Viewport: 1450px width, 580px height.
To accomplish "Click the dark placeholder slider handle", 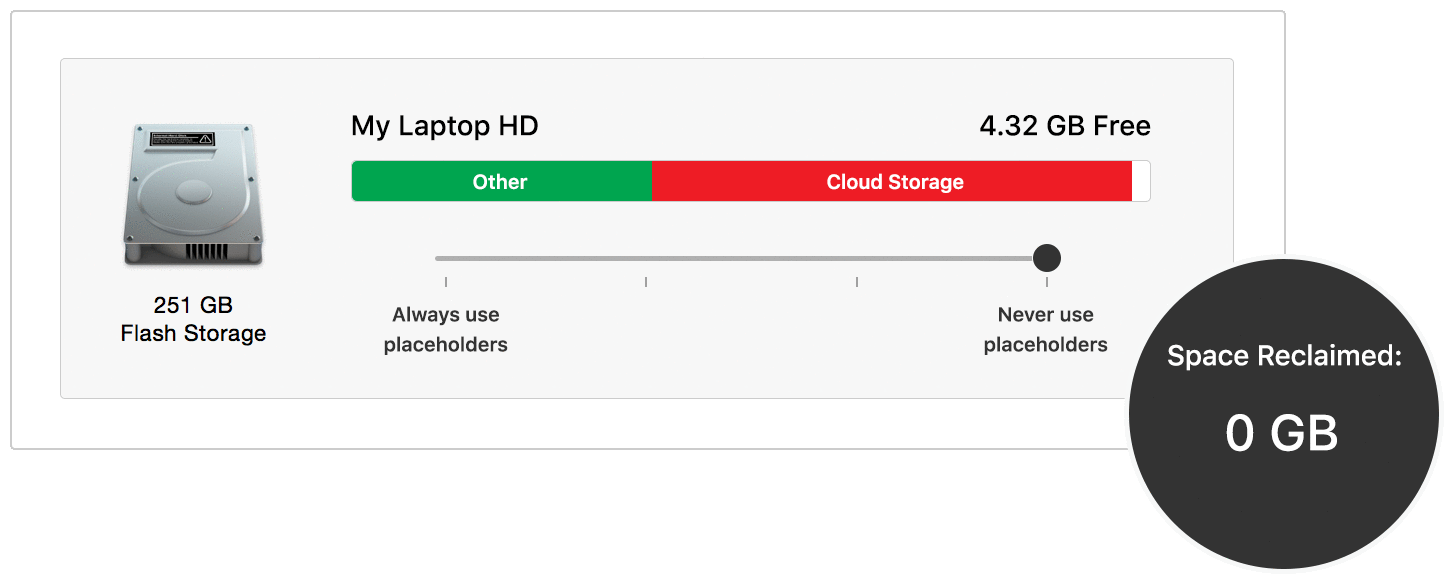I will point(1046,258).
